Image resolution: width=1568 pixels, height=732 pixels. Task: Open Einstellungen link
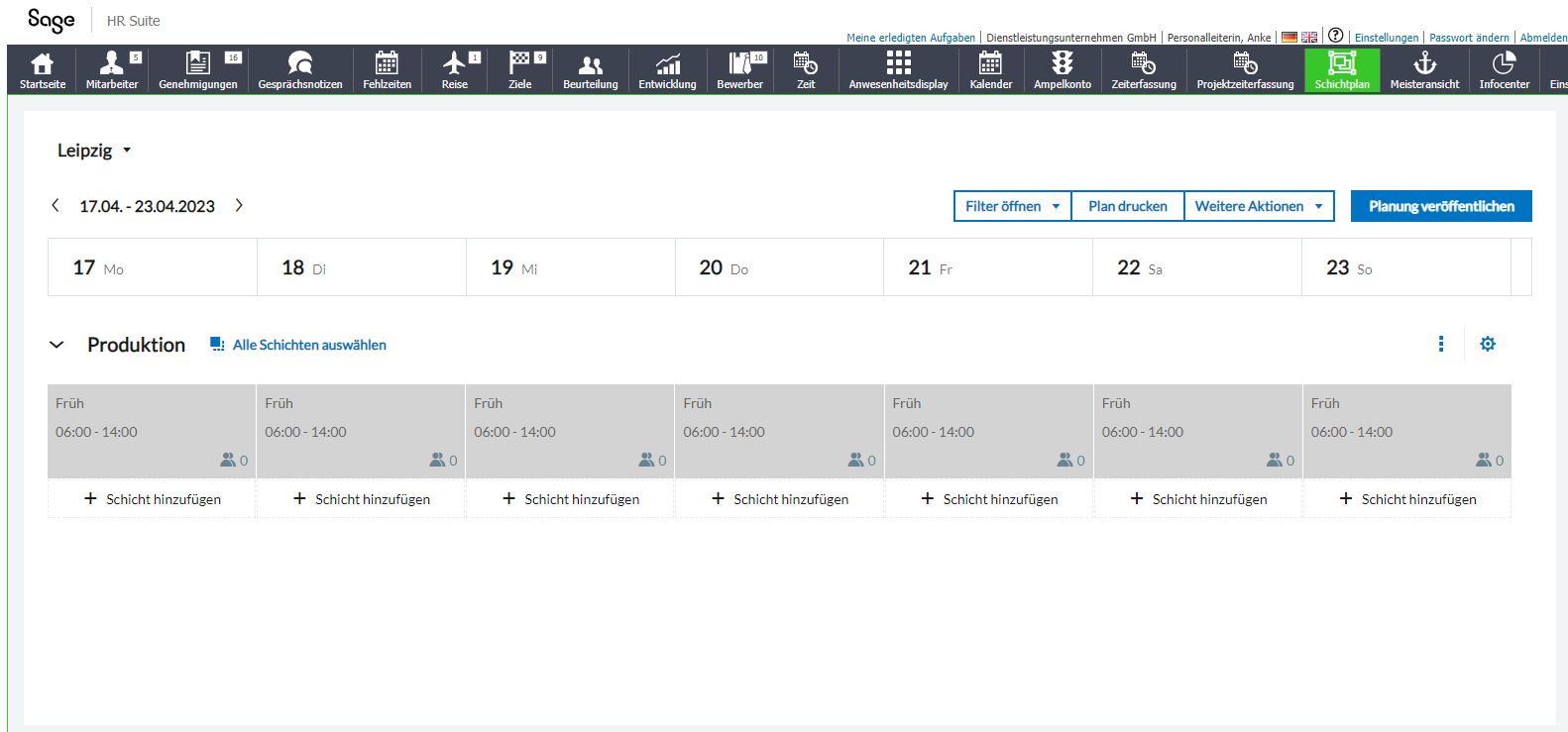tap(1387, 38)
